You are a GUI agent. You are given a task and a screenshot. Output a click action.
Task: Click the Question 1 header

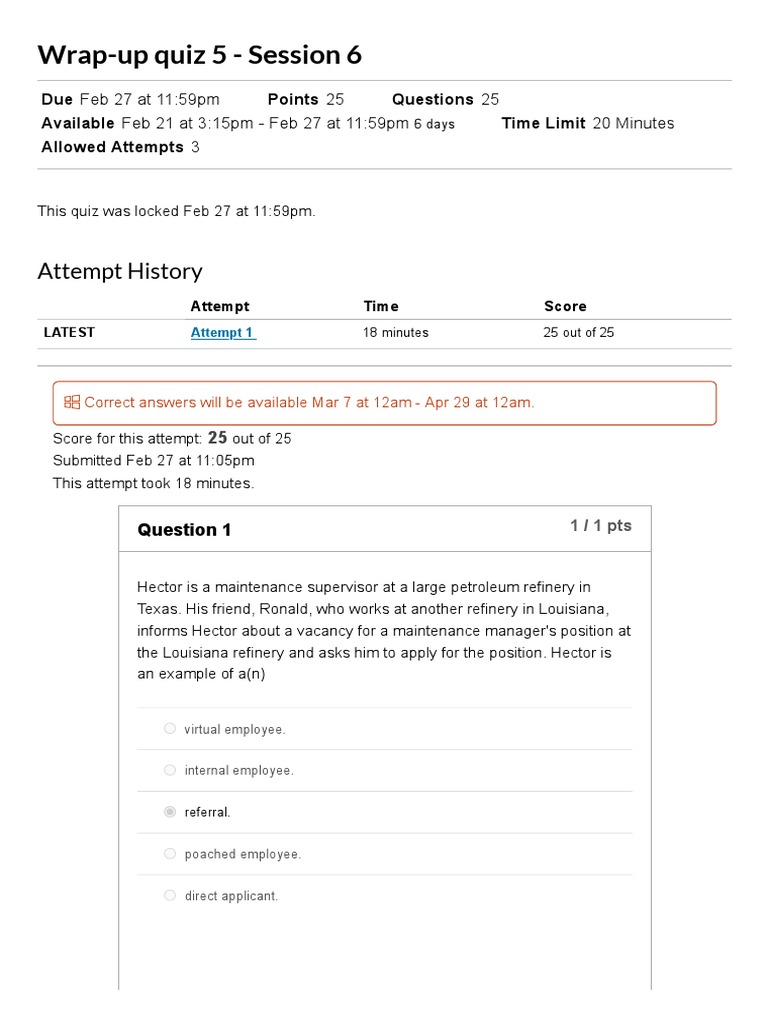[184, 530]
